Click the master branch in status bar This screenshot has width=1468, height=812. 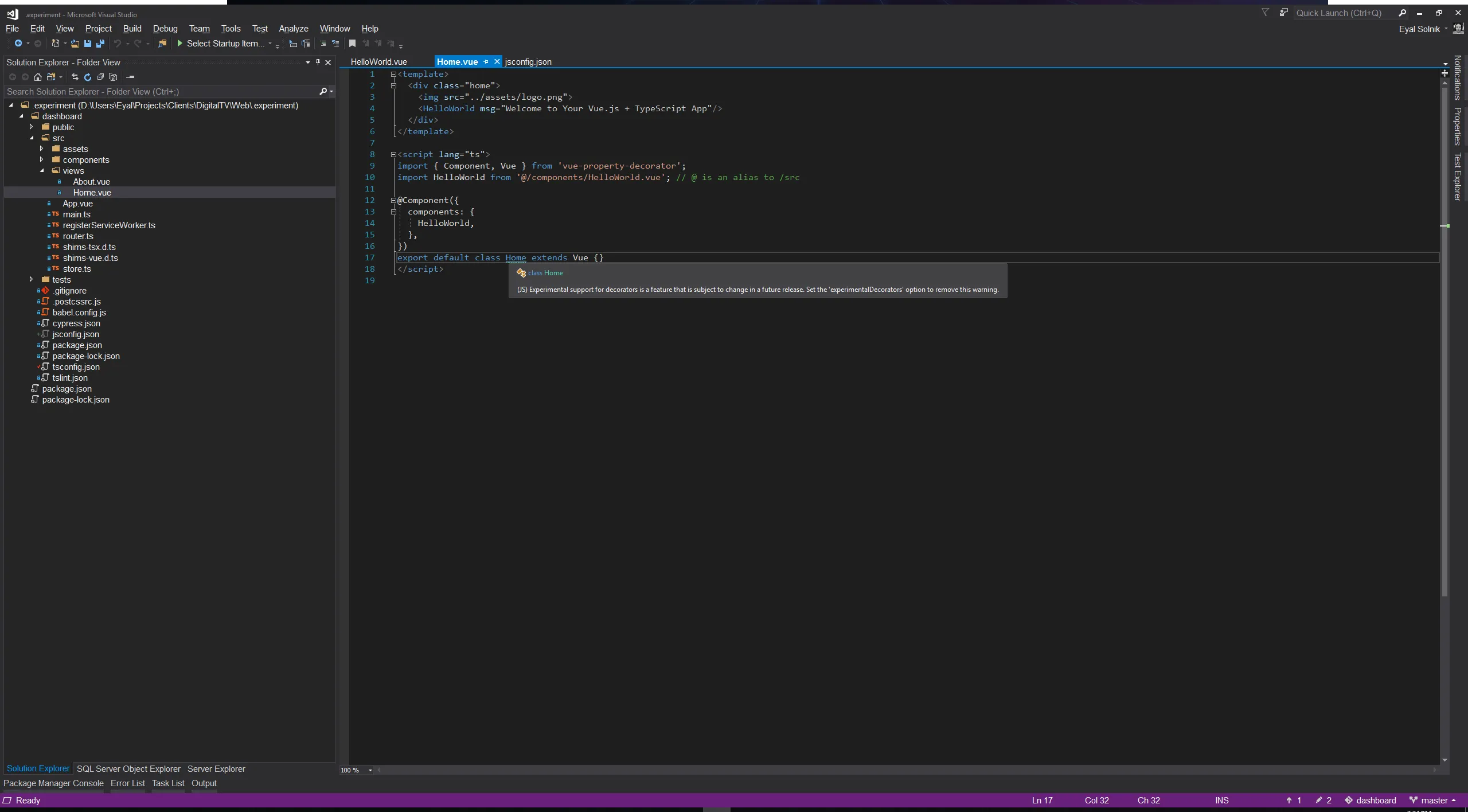click(x=1434, y=800)
